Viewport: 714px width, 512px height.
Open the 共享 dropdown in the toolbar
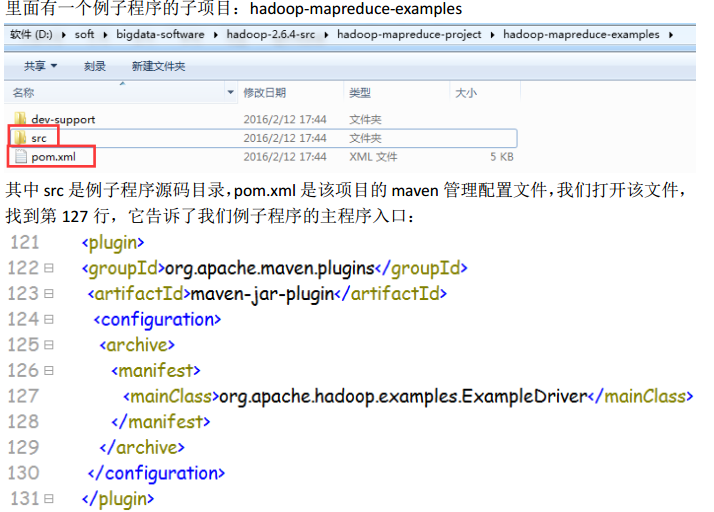(x=41, y=66)
